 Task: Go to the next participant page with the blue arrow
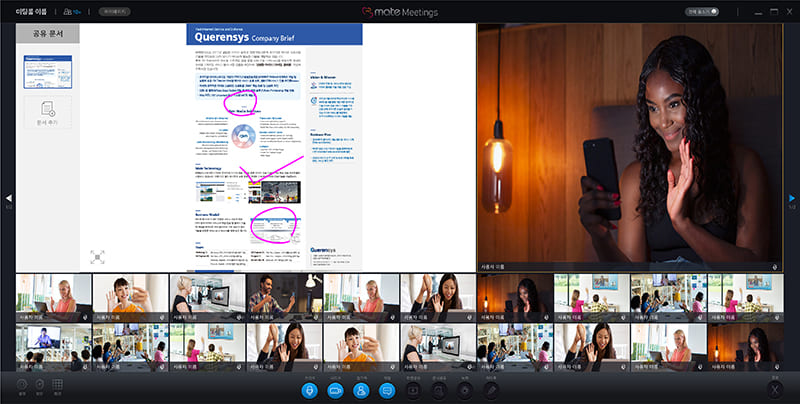792,198
